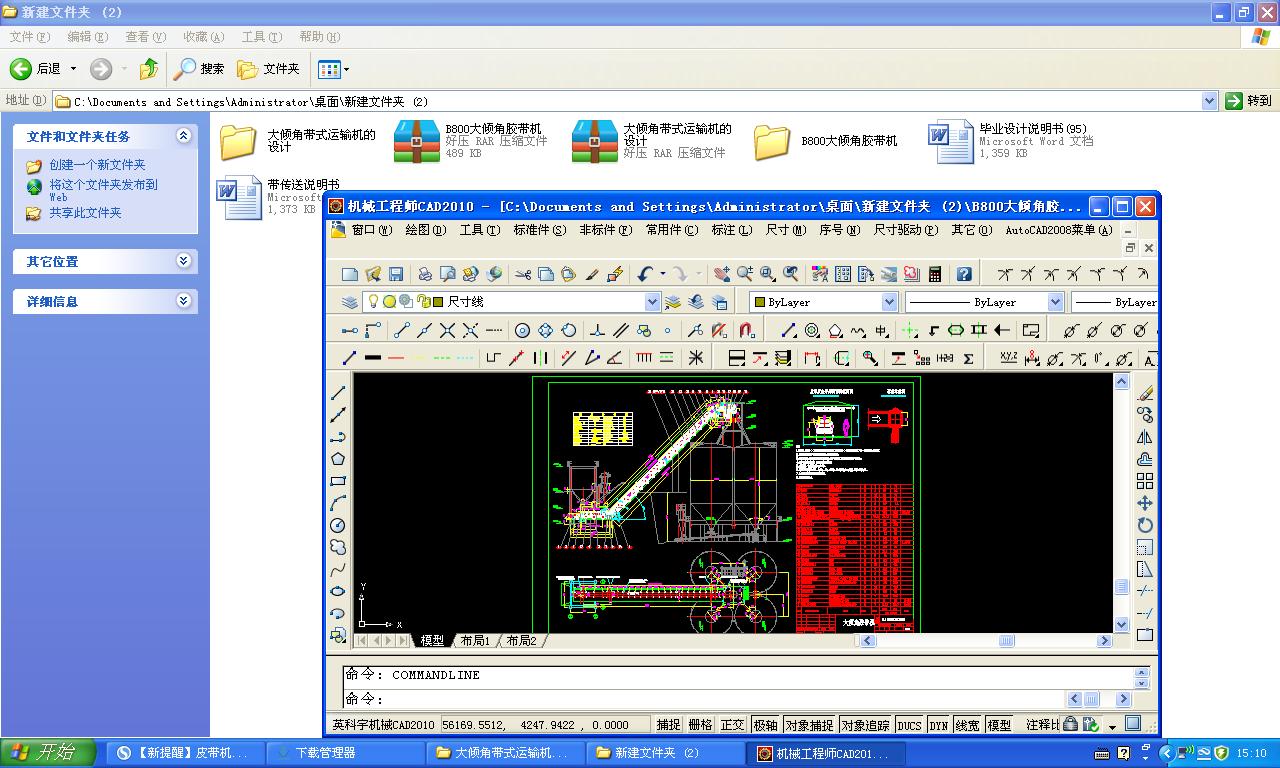Open the Print/Plot tool
The width and height of the screenshot is (1280, 768).
pyautogui.click(x=423, y=273)
